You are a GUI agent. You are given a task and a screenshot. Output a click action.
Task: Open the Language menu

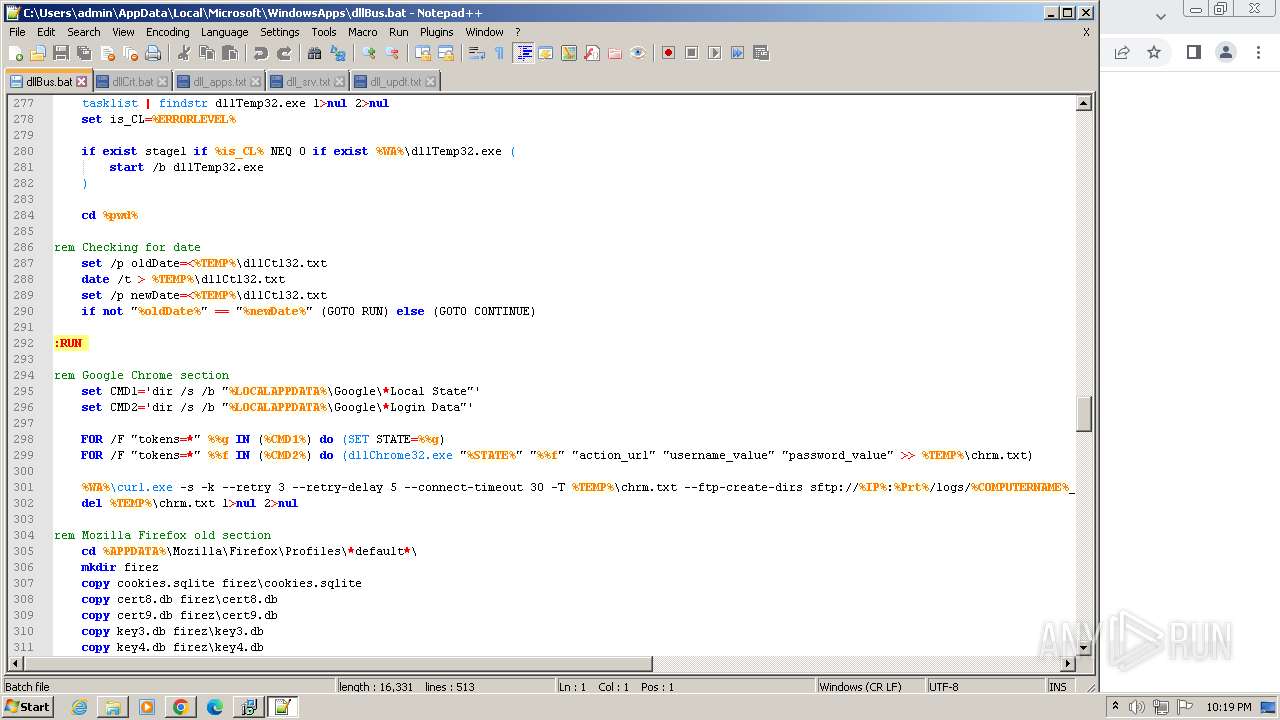coord(224,32)
